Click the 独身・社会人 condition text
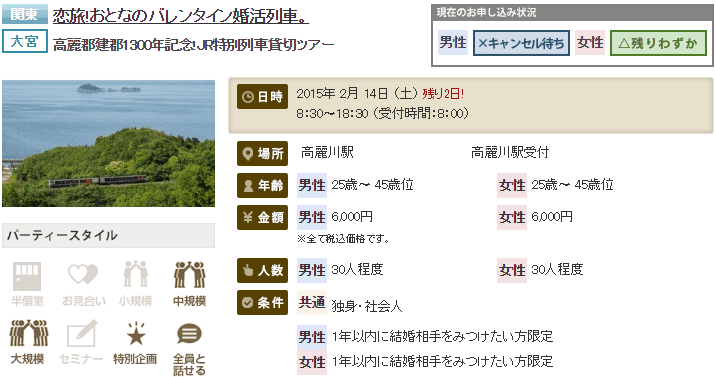This screenshot has width=716, height=377. click(367, 306)
